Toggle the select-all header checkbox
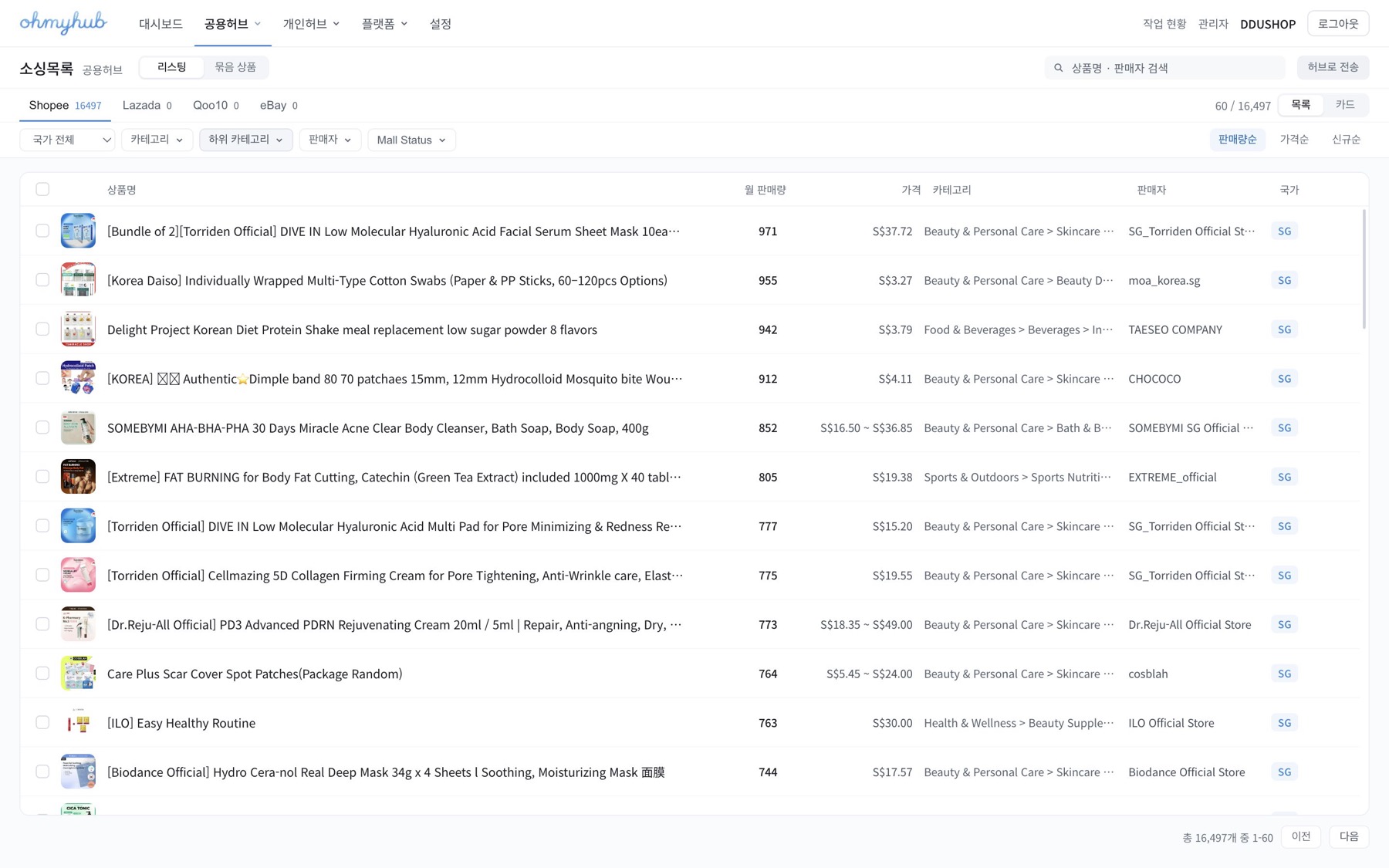 [x=42, y=189]
